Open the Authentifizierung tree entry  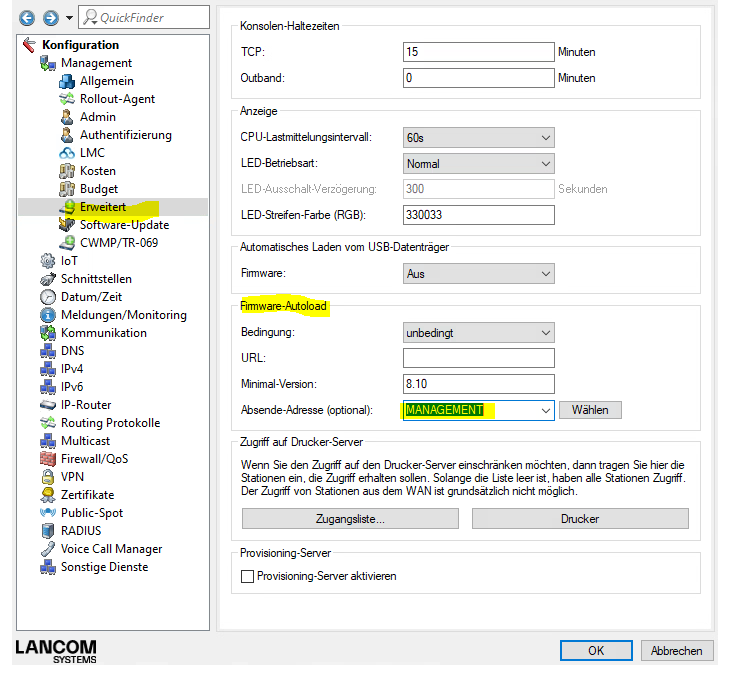pos(125,135)
